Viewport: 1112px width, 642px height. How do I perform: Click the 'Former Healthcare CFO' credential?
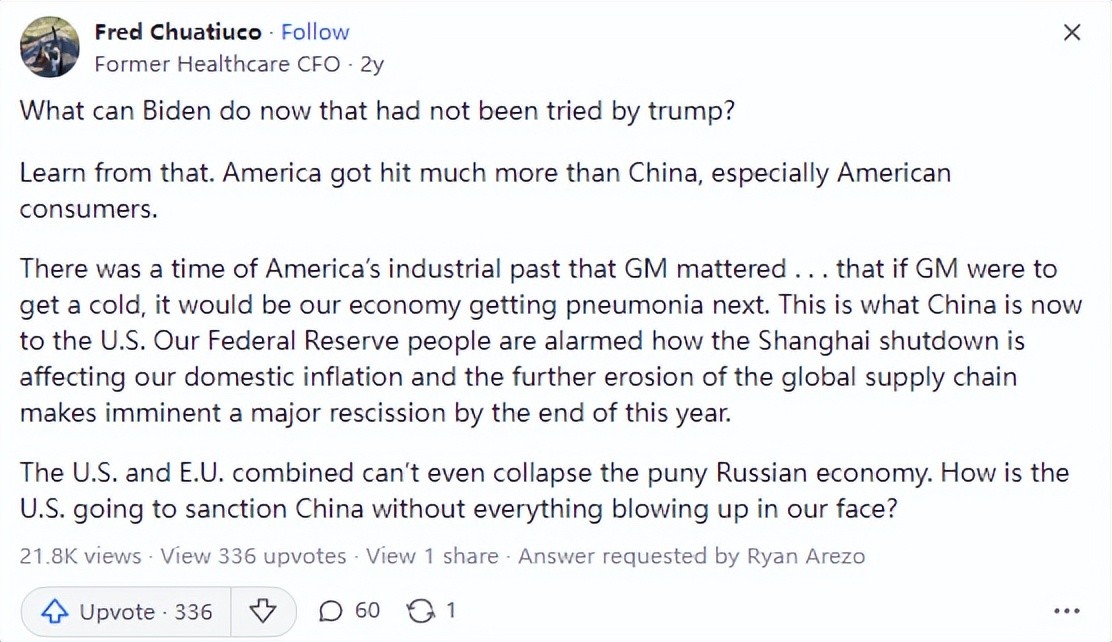click(217, 64)
